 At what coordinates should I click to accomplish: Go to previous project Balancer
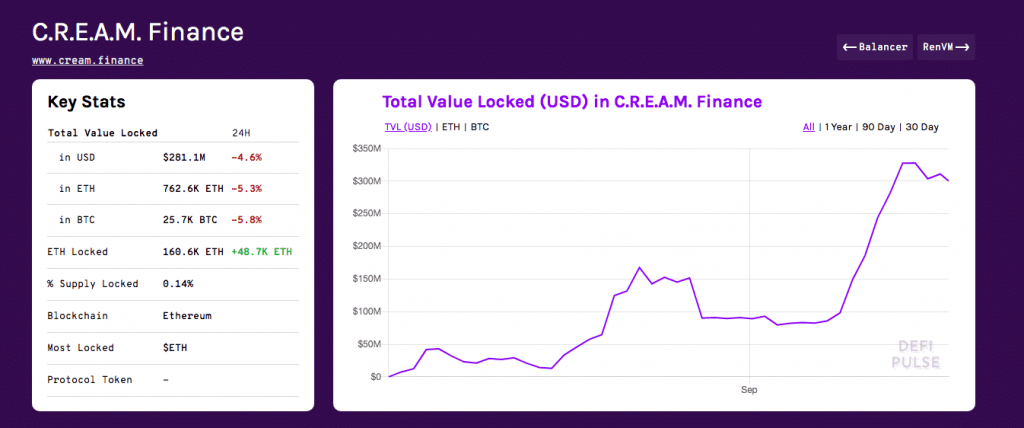pyautogui.click(x=875, y=47)
